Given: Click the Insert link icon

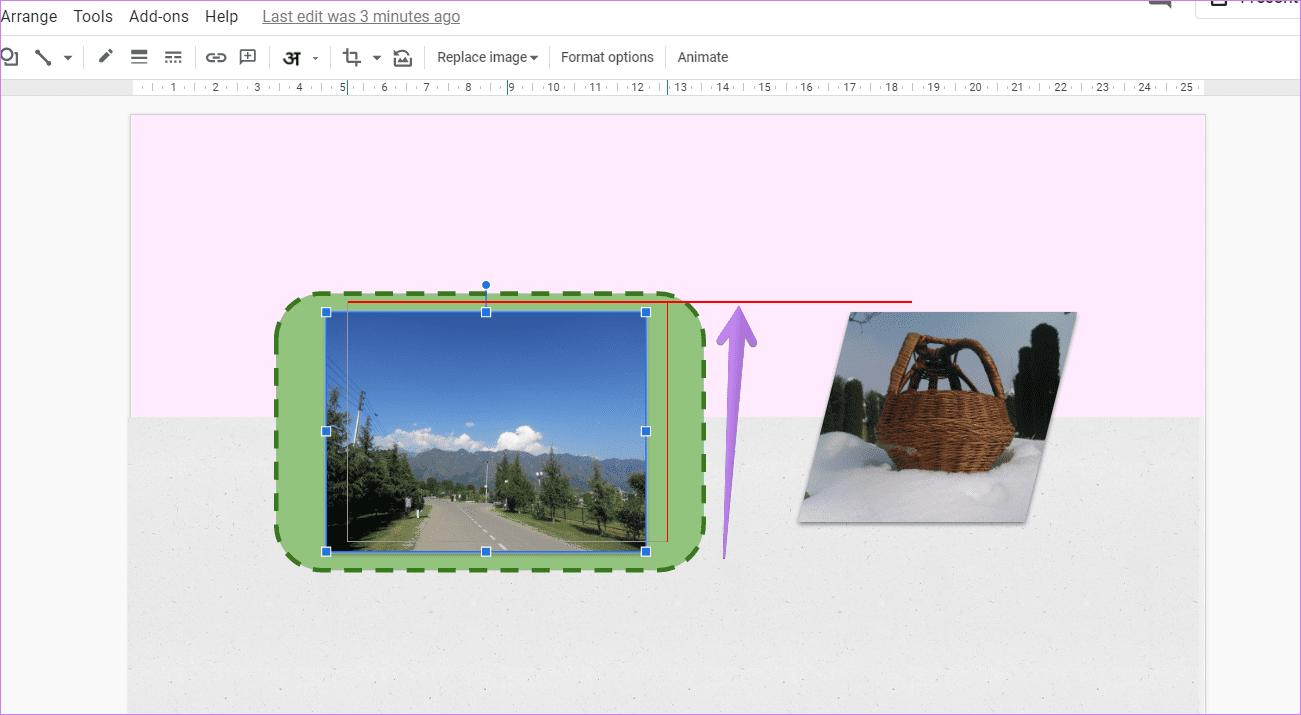Looking at the screenshot, I should click(x=216, y=57).
